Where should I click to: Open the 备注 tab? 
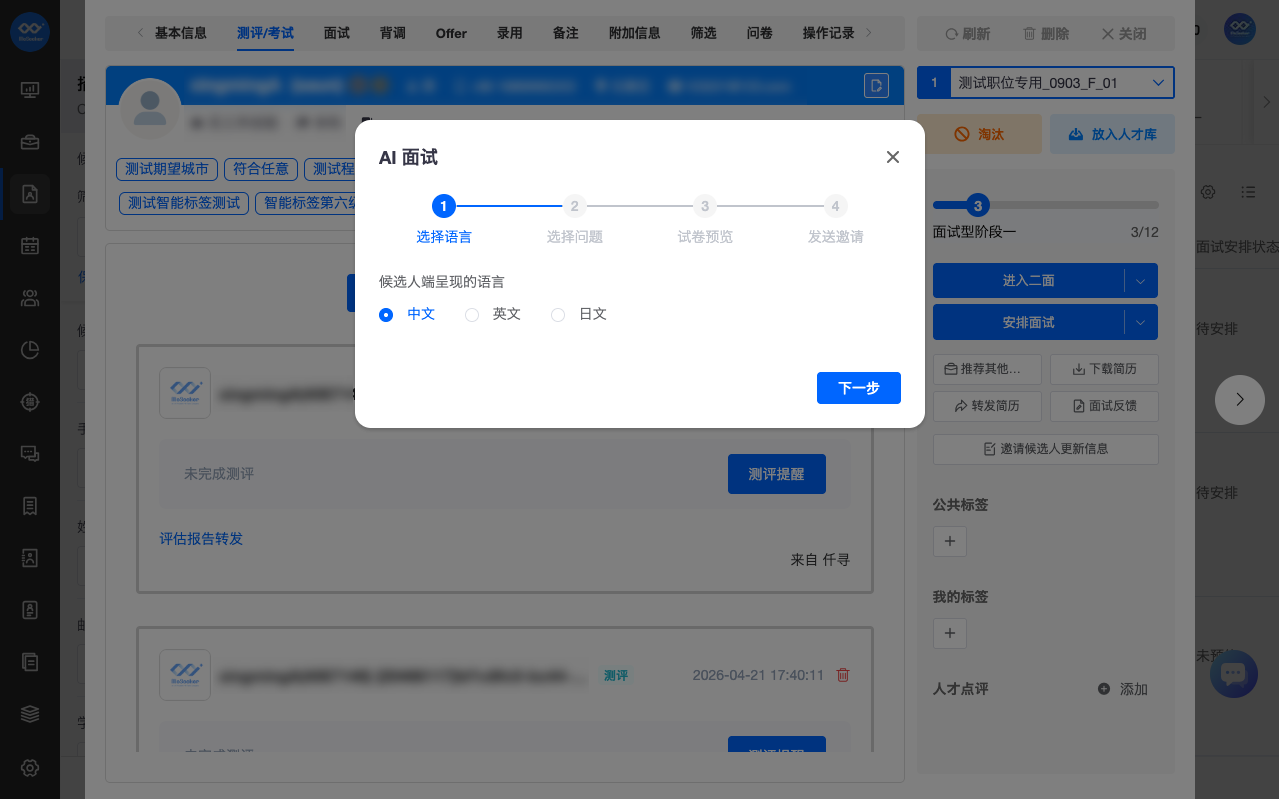(566, 33)
